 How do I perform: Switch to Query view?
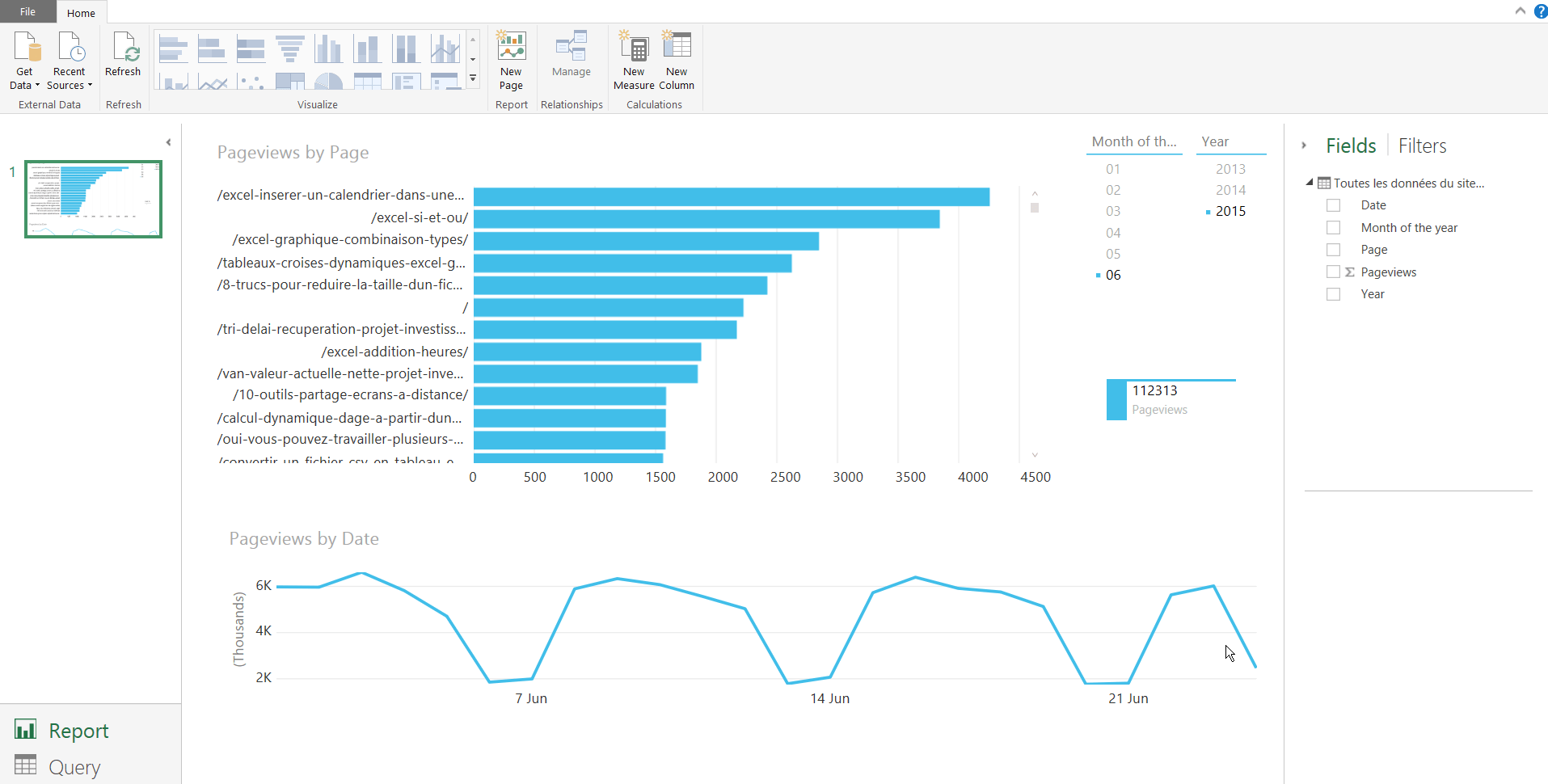click(74, 766)
